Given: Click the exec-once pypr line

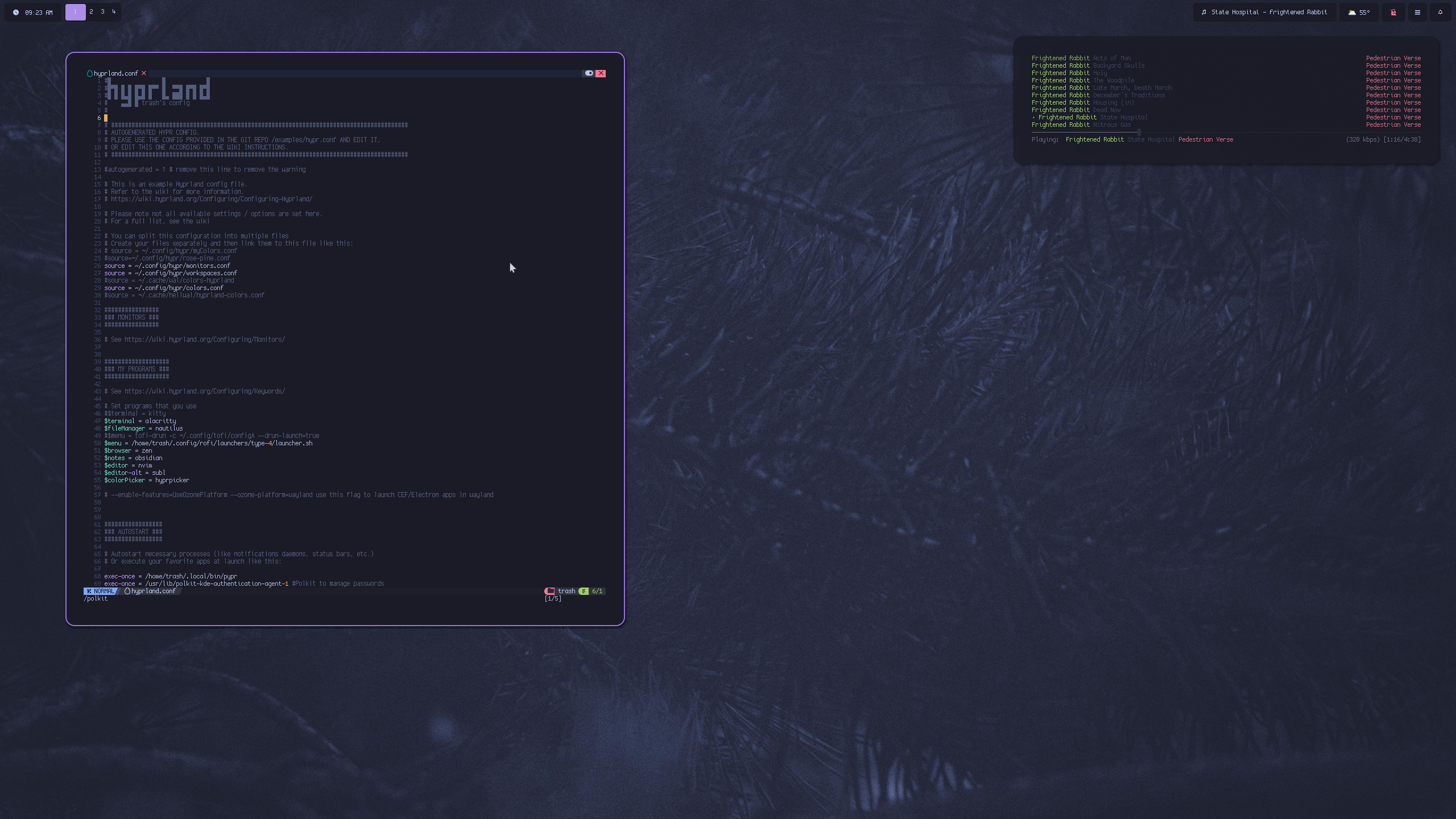Looking at the screenshot, I should point(171,576).
